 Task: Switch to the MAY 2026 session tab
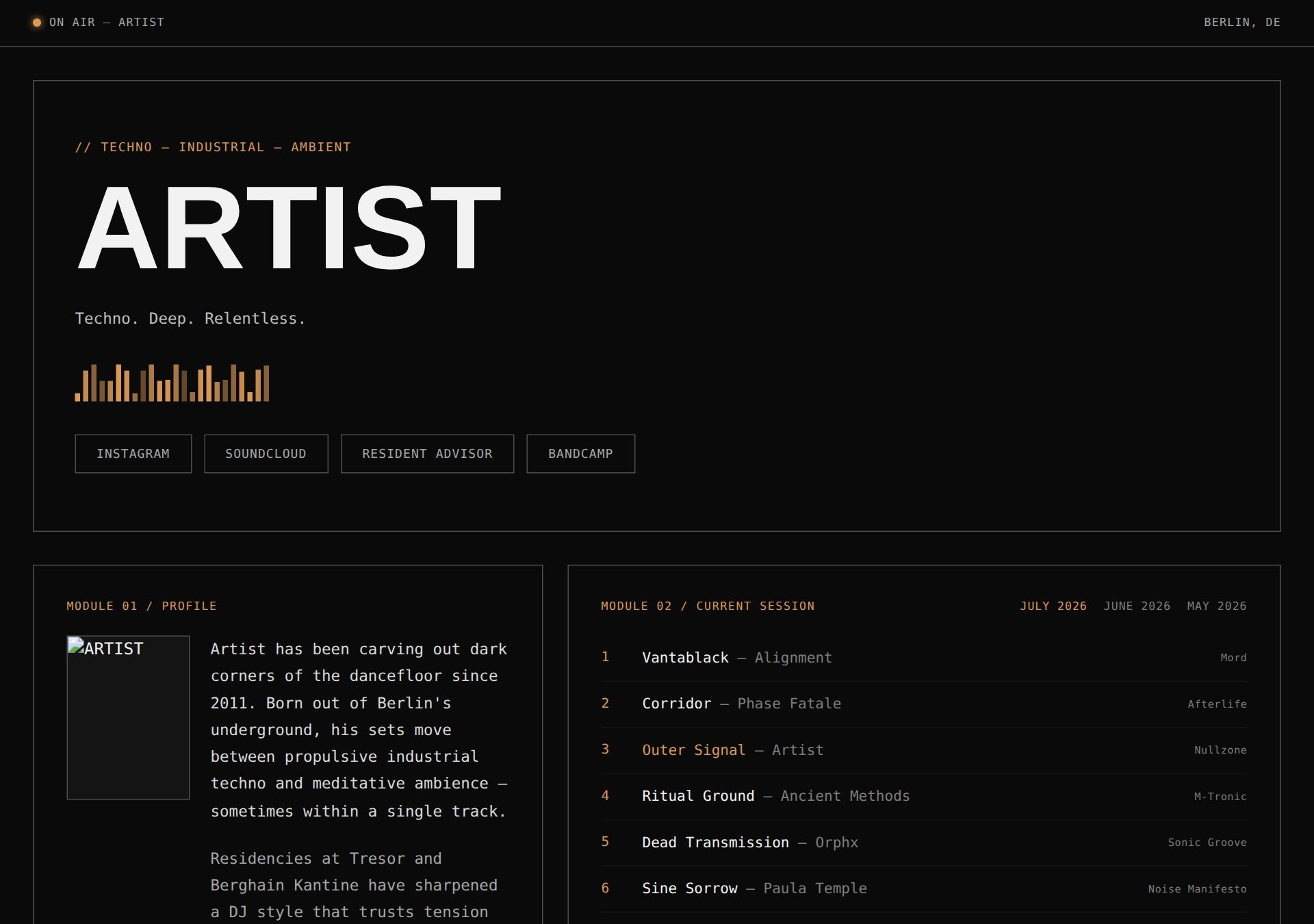[1217, 606]
